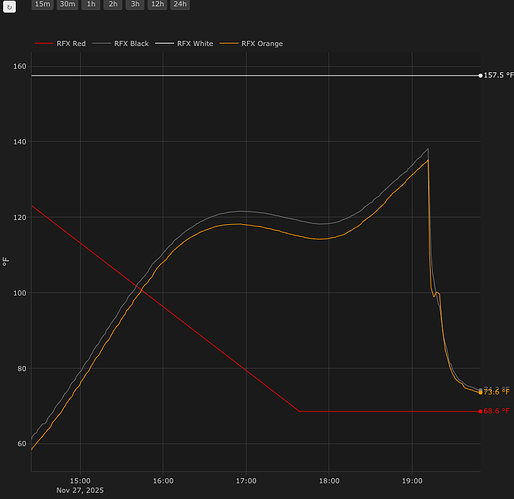Click the 17:00 x-axis tick label
514x499 pixels.
[246, 481]
